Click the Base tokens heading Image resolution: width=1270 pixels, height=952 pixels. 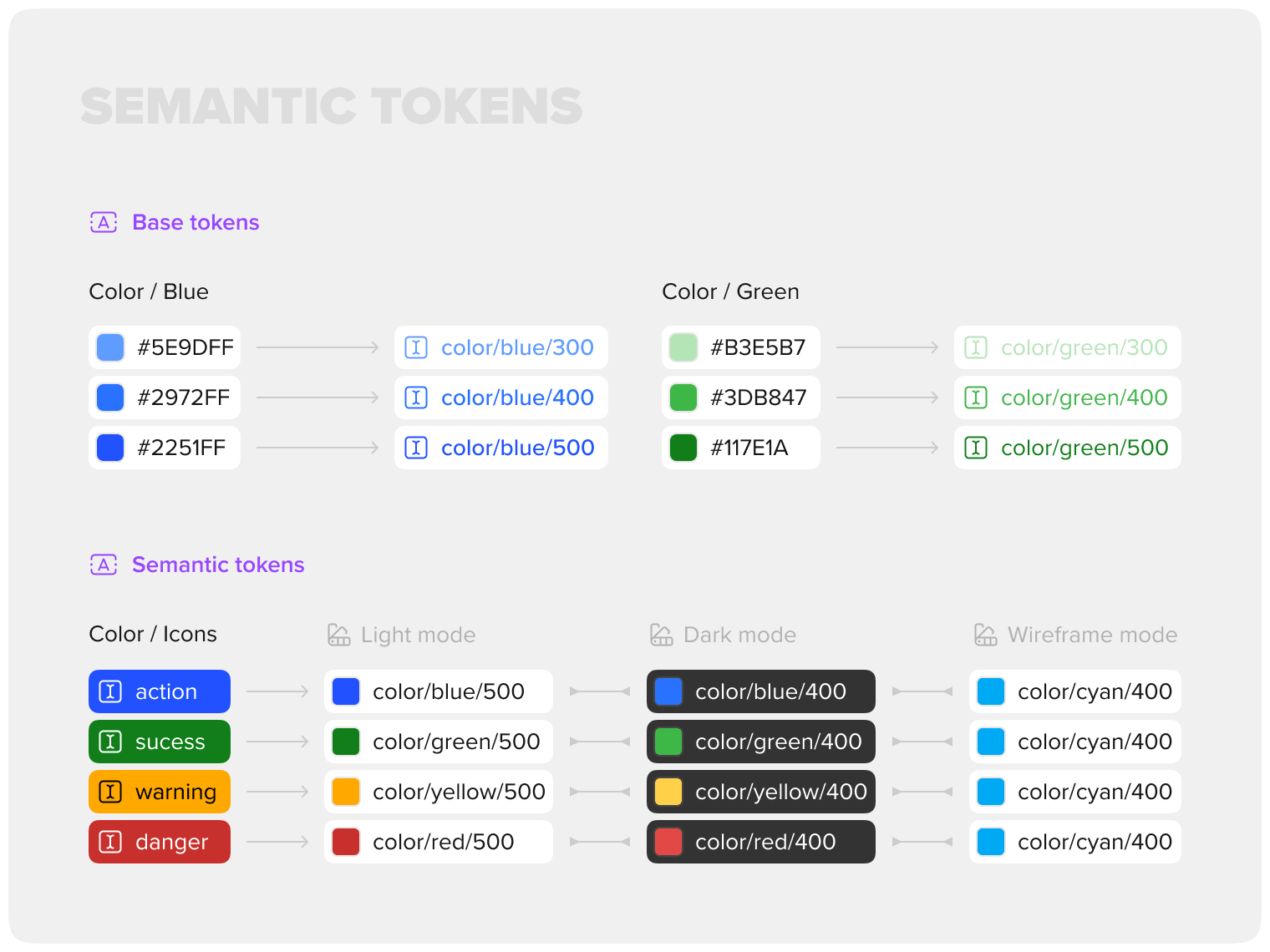196,222
